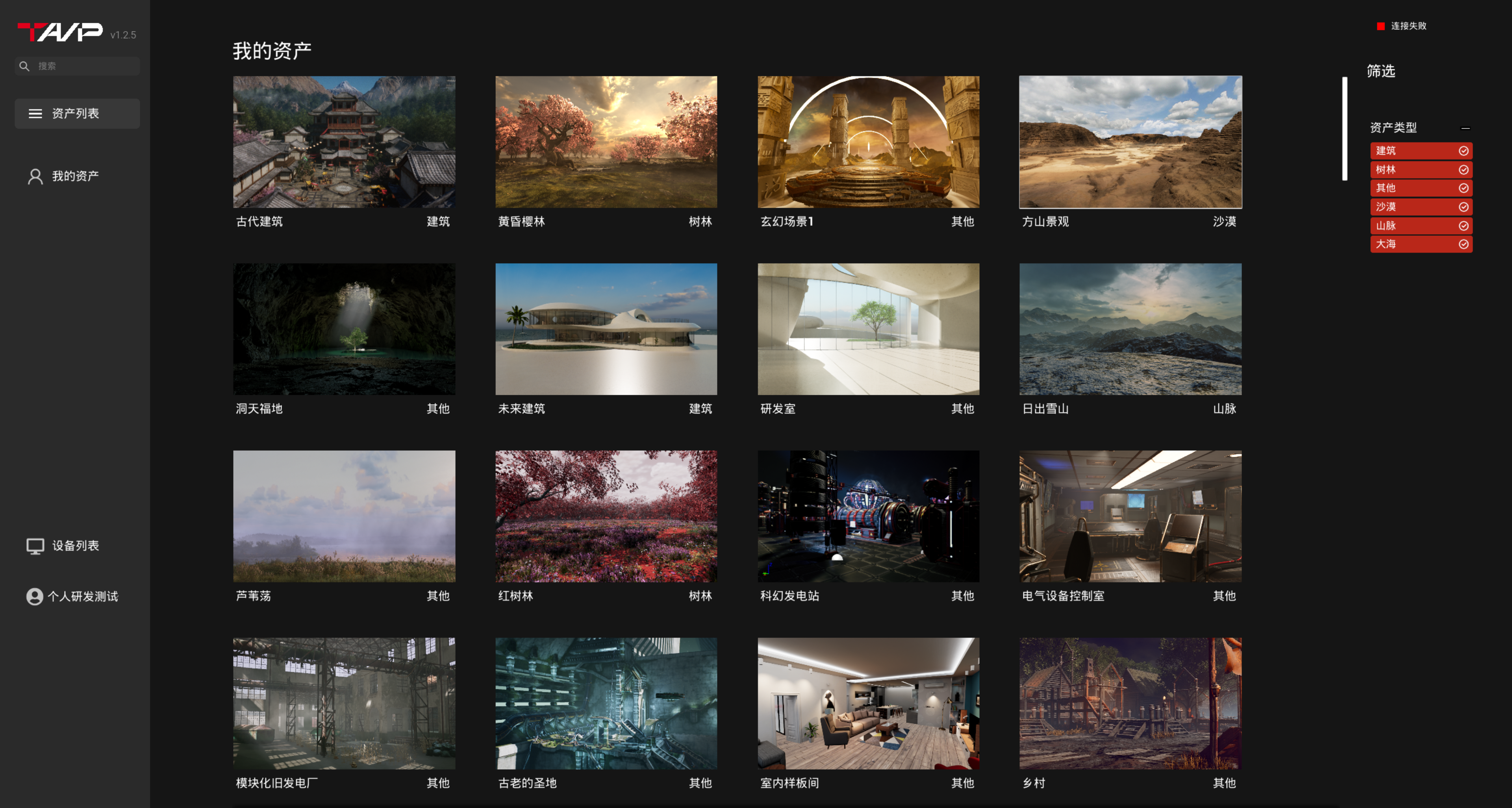Toggle the 山脉 filter checkmark
Image resolution: width=1512 pixels, height=808 pixels.
point(1463,226)
